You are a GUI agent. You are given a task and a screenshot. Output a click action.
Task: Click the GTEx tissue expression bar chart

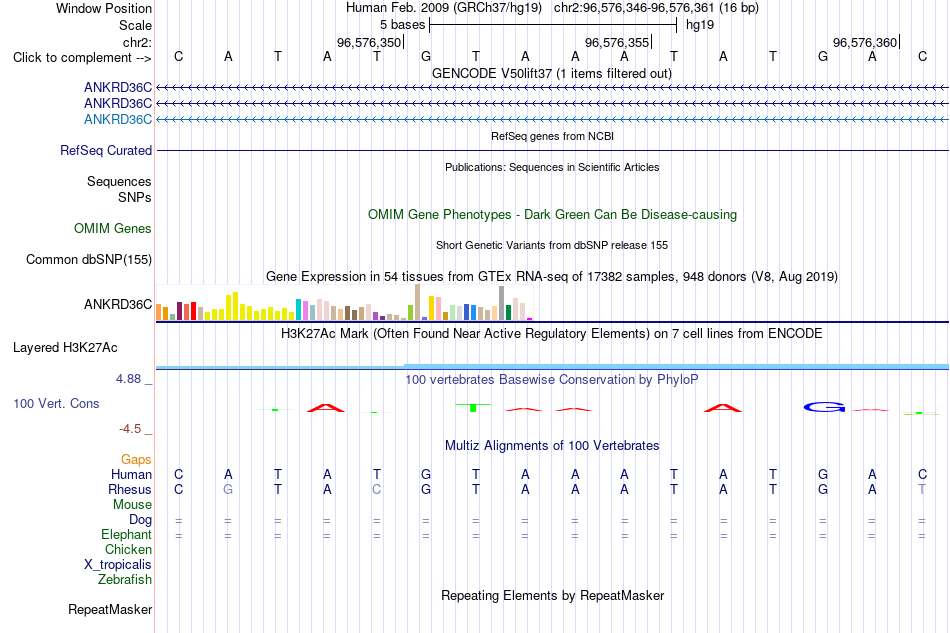pos(344,302)
